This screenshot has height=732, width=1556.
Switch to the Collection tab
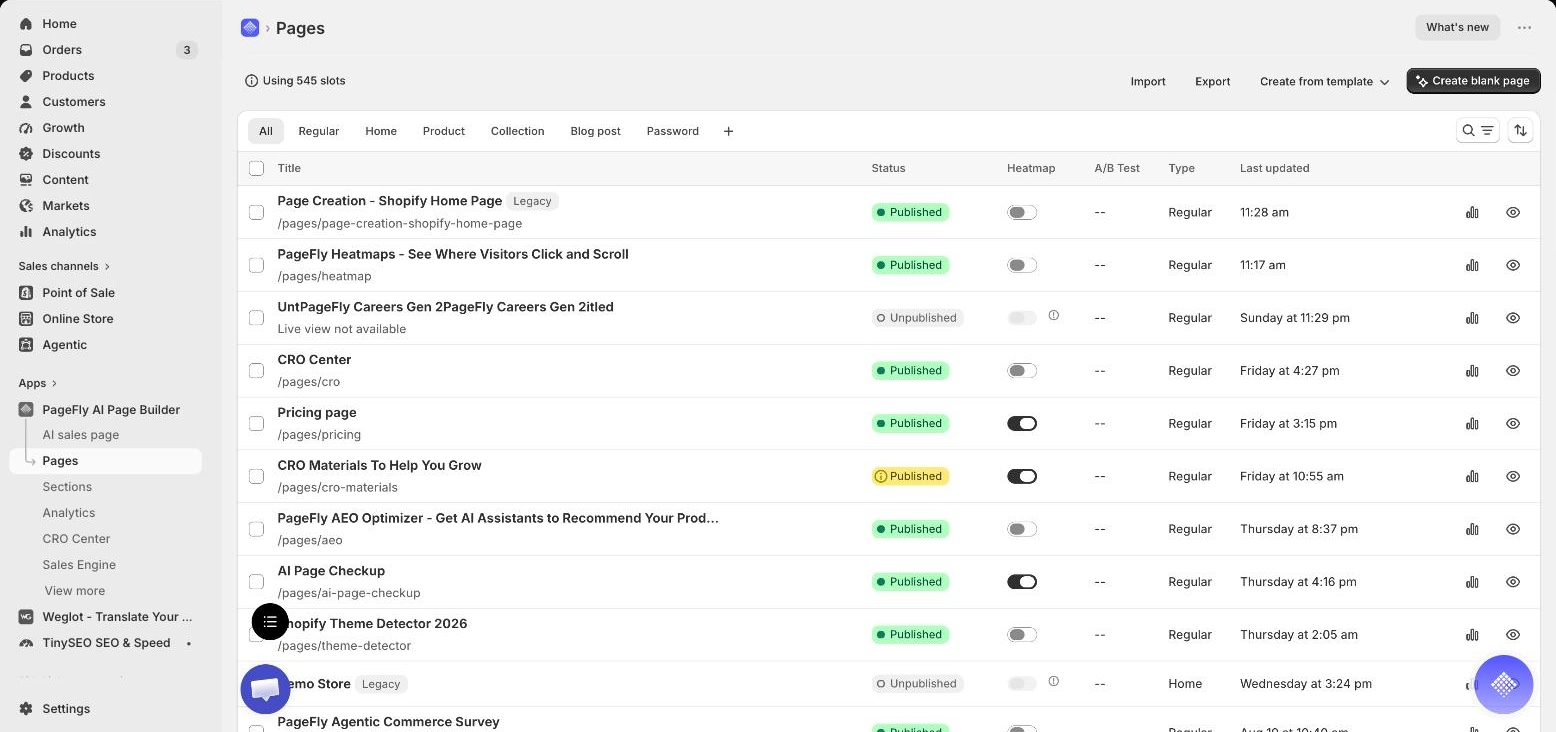point(518,131)
